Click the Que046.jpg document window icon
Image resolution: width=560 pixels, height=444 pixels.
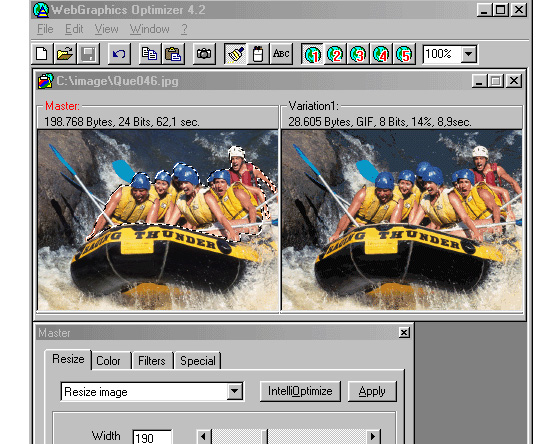point(45,81)
